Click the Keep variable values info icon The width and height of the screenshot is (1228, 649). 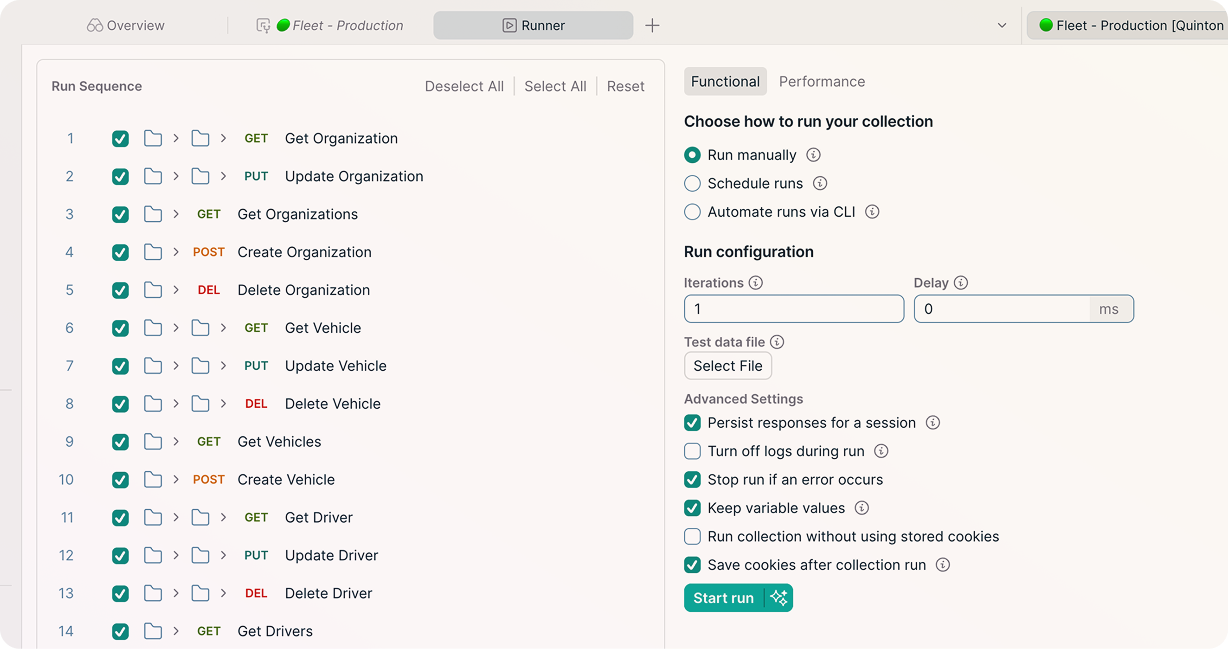pyautogui.click(x=862, y=508)
